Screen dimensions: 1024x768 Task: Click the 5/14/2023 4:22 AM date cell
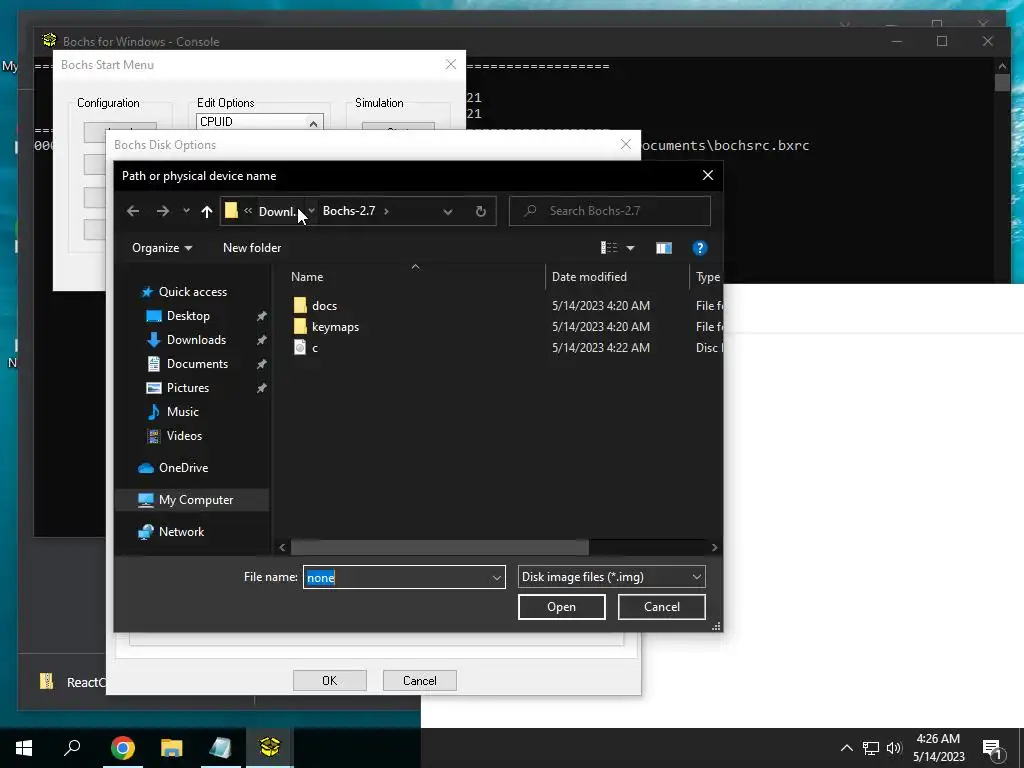(x=601, y=347)
